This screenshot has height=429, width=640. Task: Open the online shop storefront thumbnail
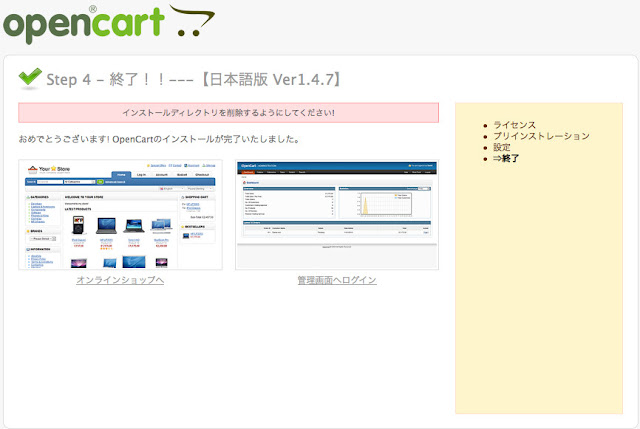pos(120,215)
